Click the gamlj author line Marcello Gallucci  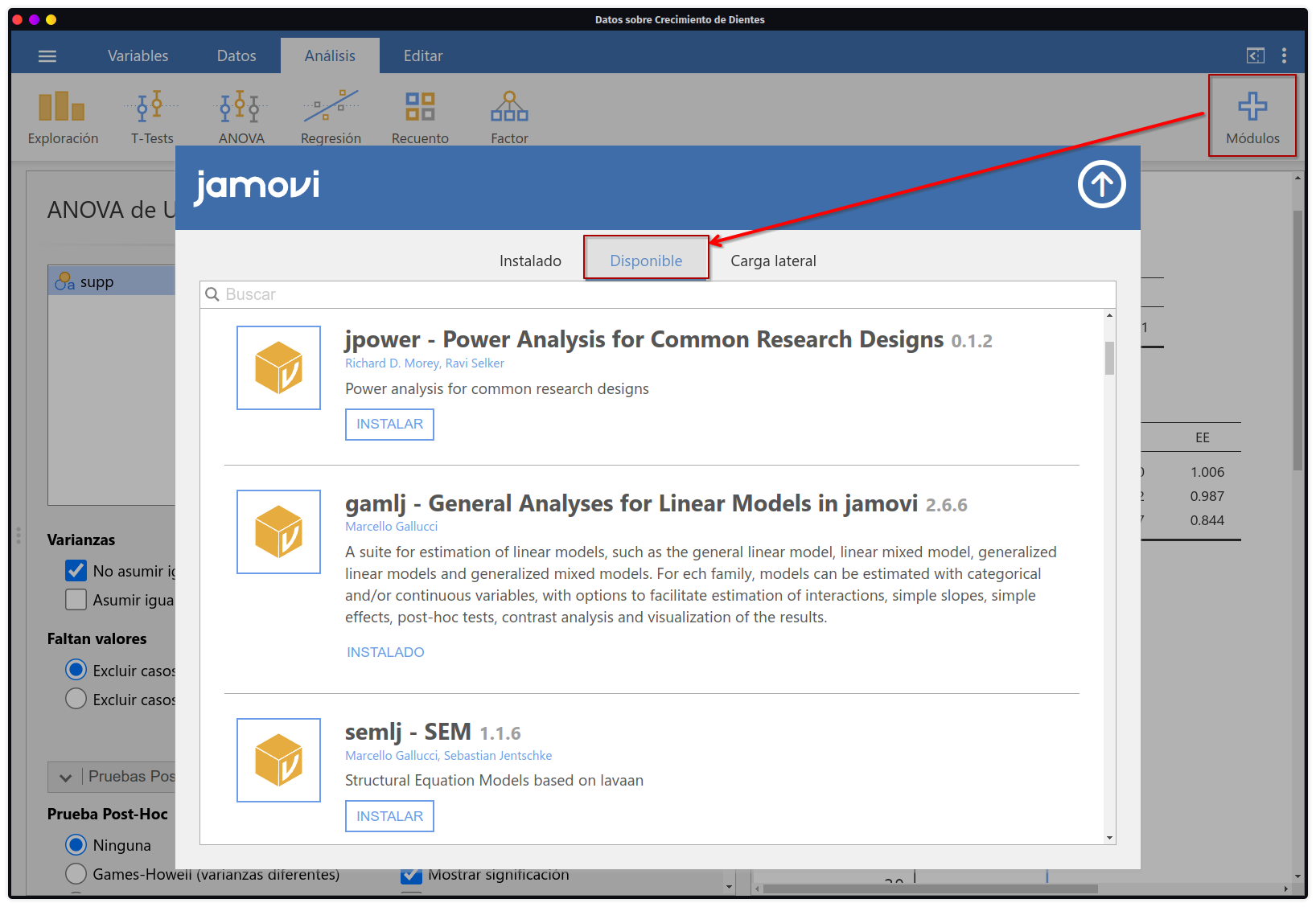click(392, 527)
